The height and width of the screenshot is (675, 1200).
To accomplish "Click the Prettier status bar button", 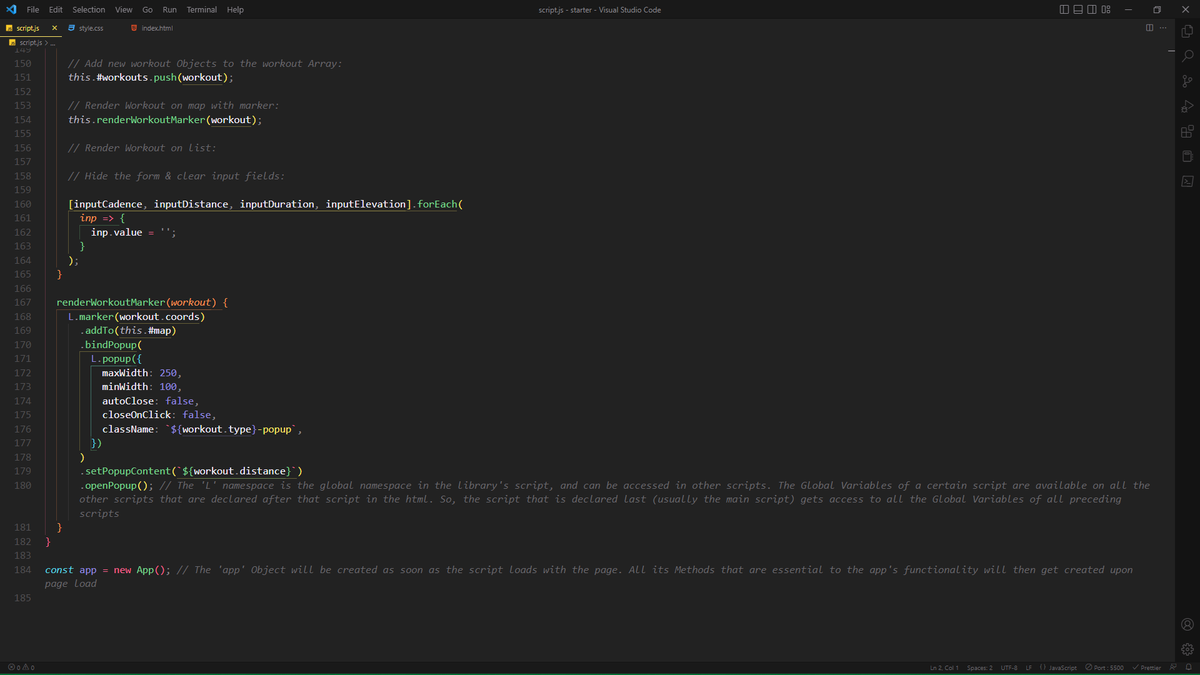I will 1148,667.
